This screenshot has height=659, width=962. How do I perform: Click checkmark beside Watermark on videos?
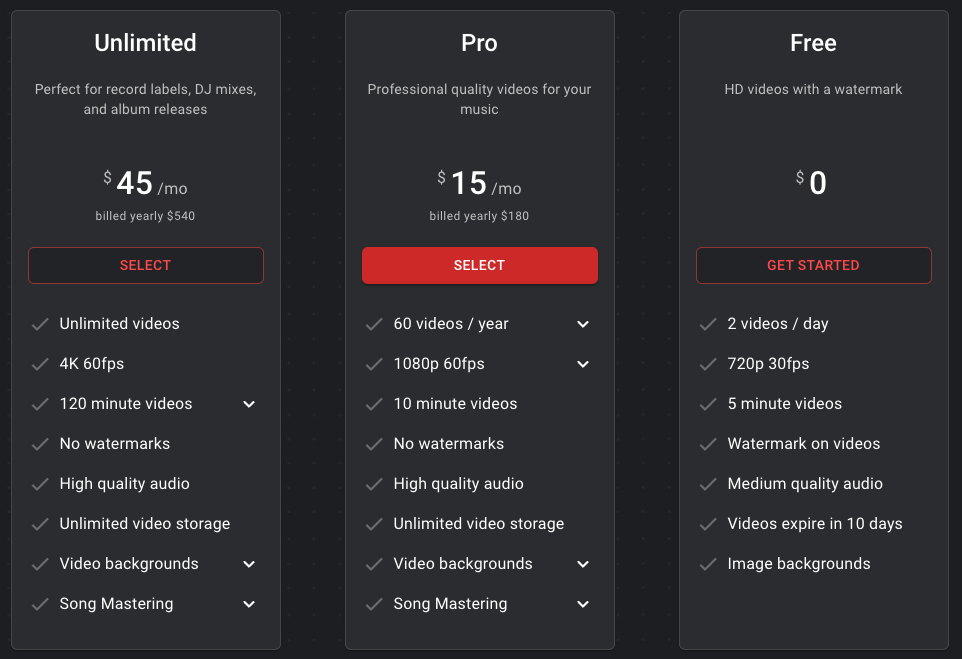click(x=708, y=444)
